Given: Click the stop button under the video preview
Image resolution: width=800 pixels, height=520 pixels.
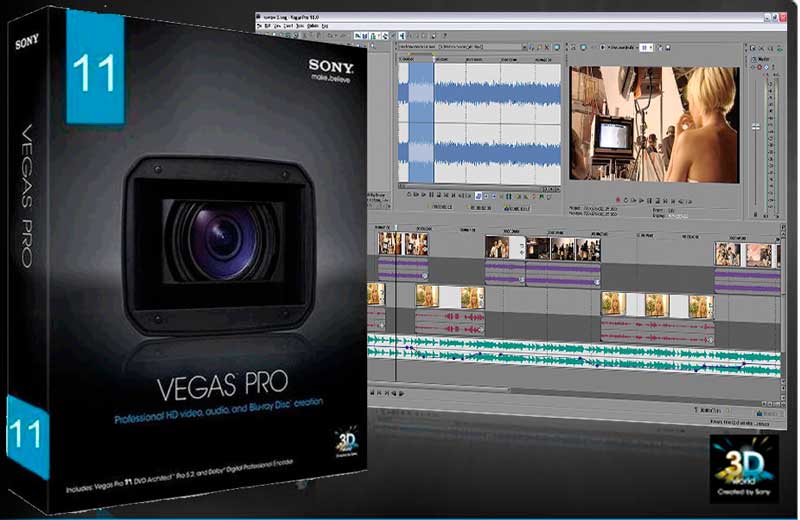Looking at the screenshot, I should tap(658, 201).
